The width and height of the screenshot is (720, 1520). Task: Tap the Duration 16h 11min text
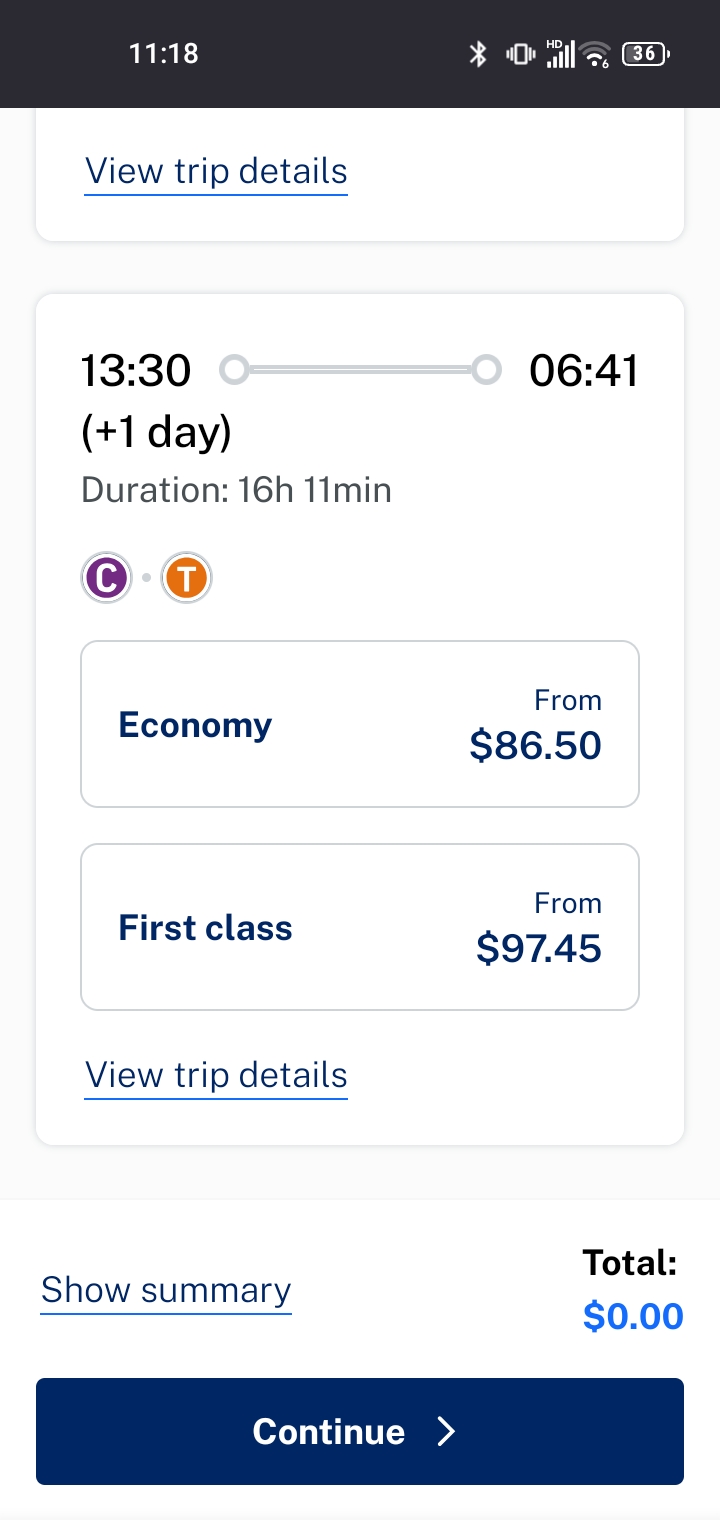pos(236,490)
